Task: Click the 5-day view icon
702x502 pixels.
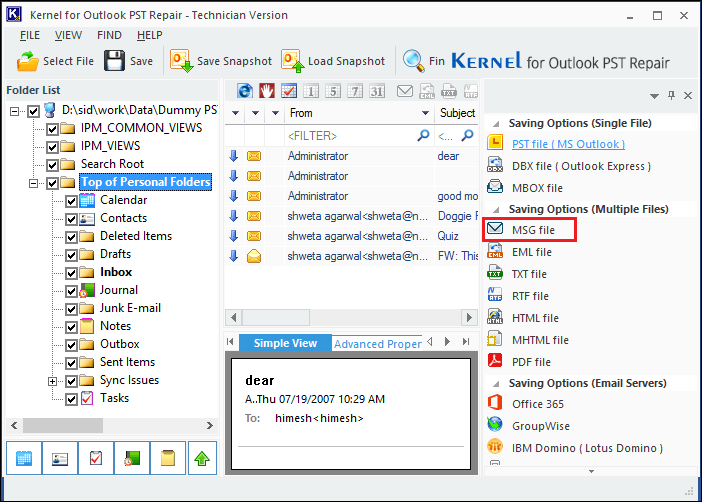Action: [x=333, y=91]
